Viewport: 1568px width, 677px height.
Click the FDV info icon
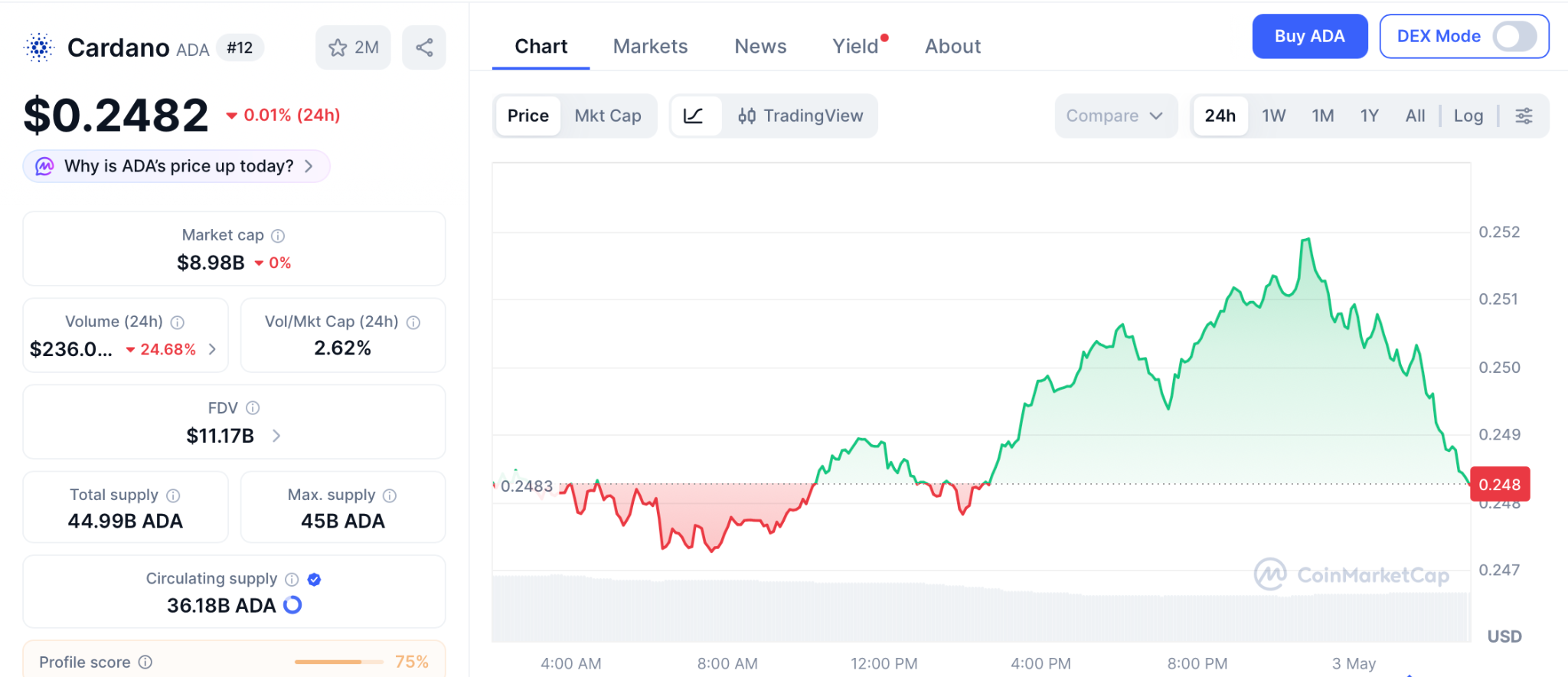(253, 408)
